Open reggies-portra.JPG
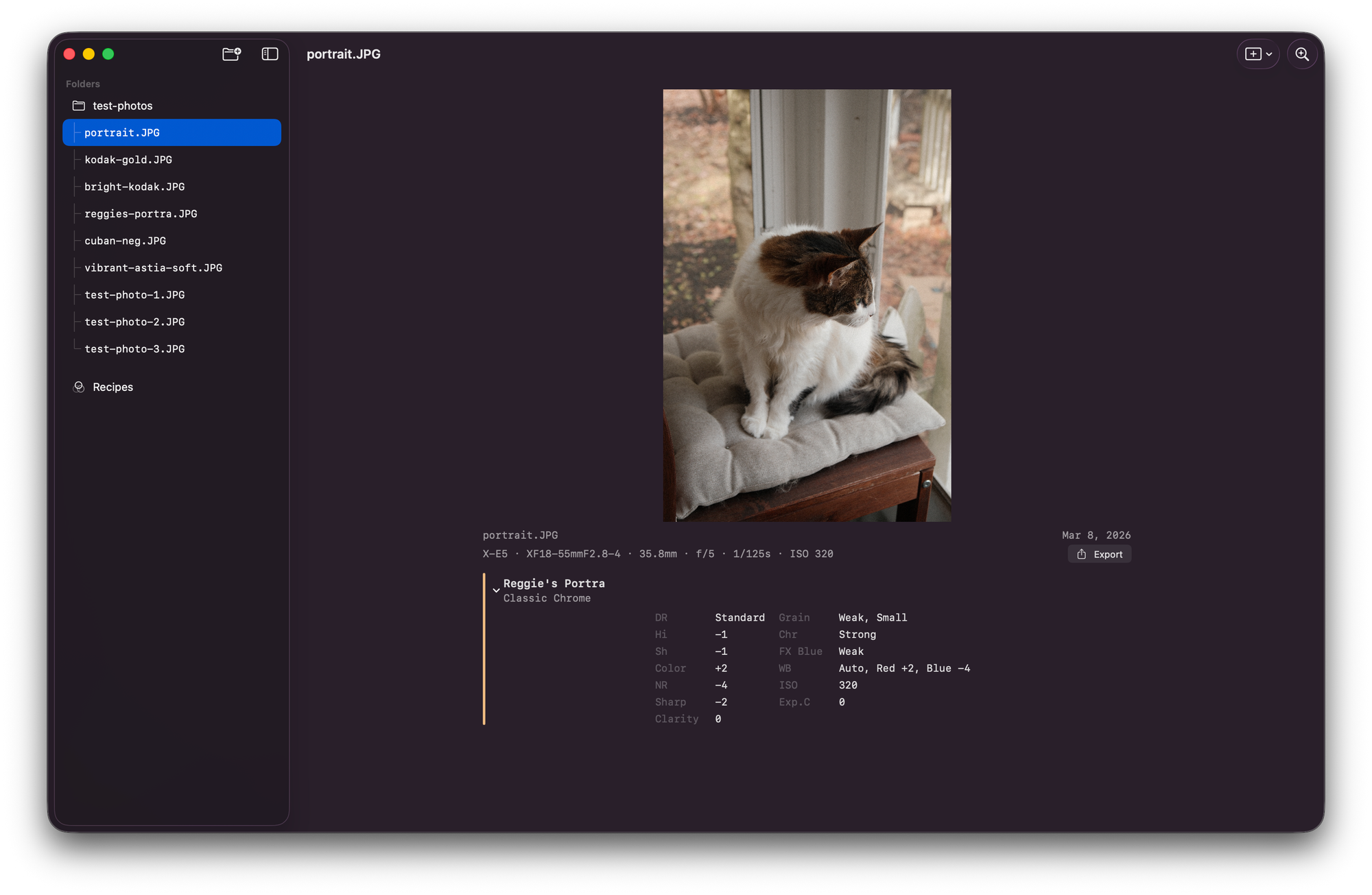The image size is (1372, 895). [141, 214]
